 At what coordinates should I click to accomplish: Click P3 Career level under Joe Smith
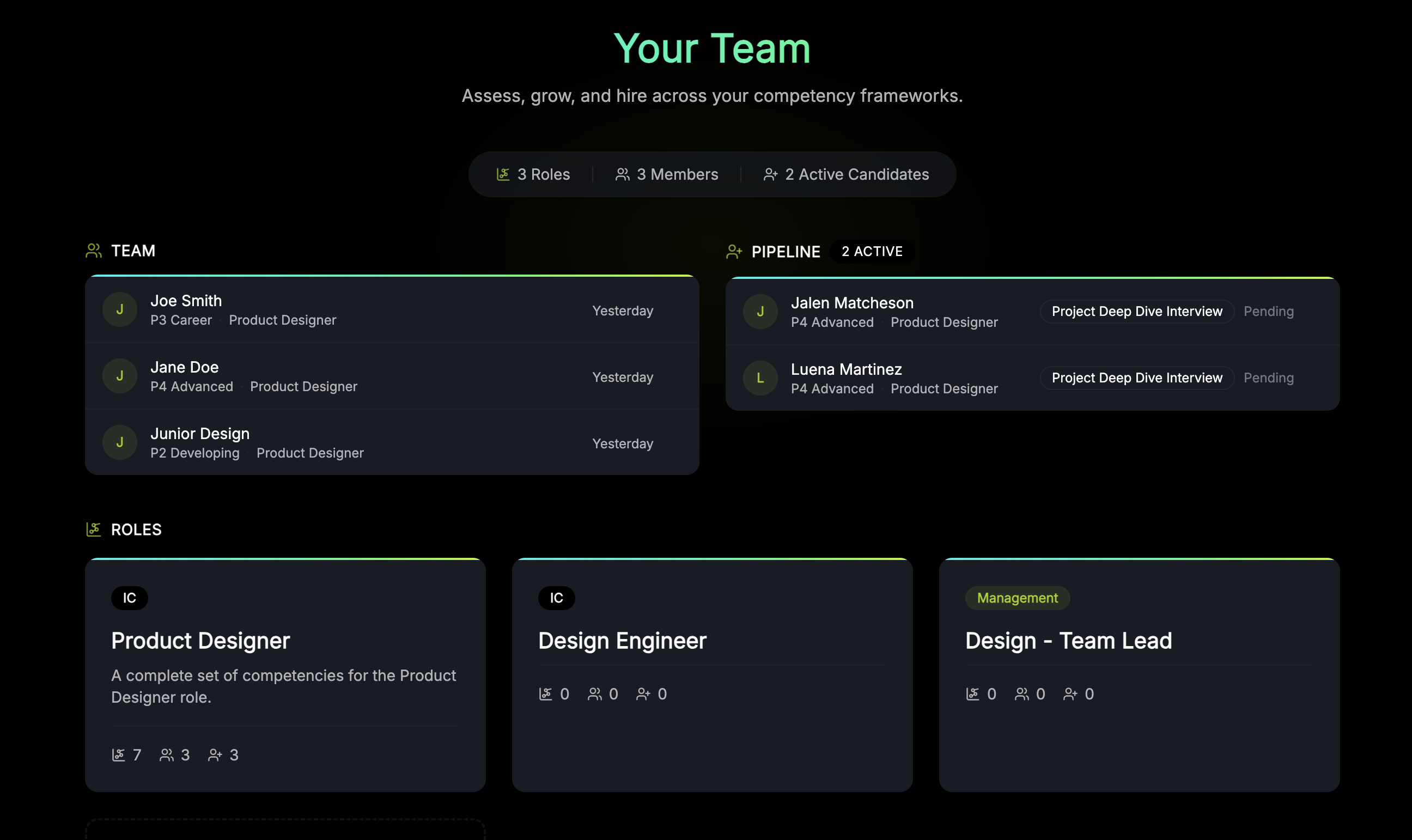click(x=181, y=320)
